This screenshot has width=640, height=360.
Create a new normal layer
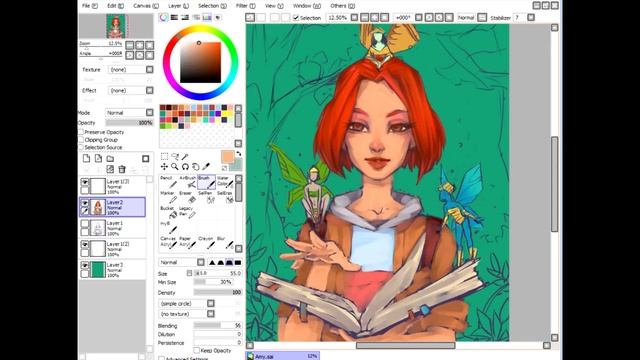coord(87,158)
